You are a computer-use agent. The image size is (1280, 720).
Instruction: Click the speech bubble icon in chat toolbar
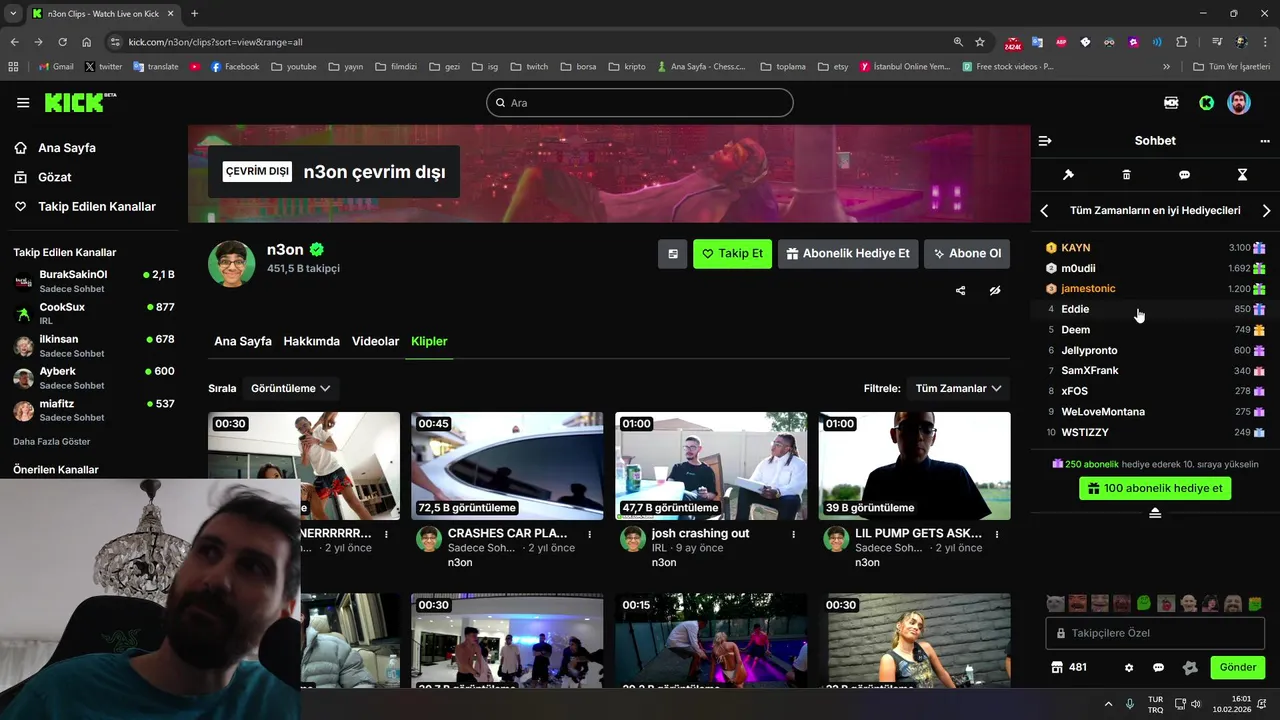coord(1184,175)
